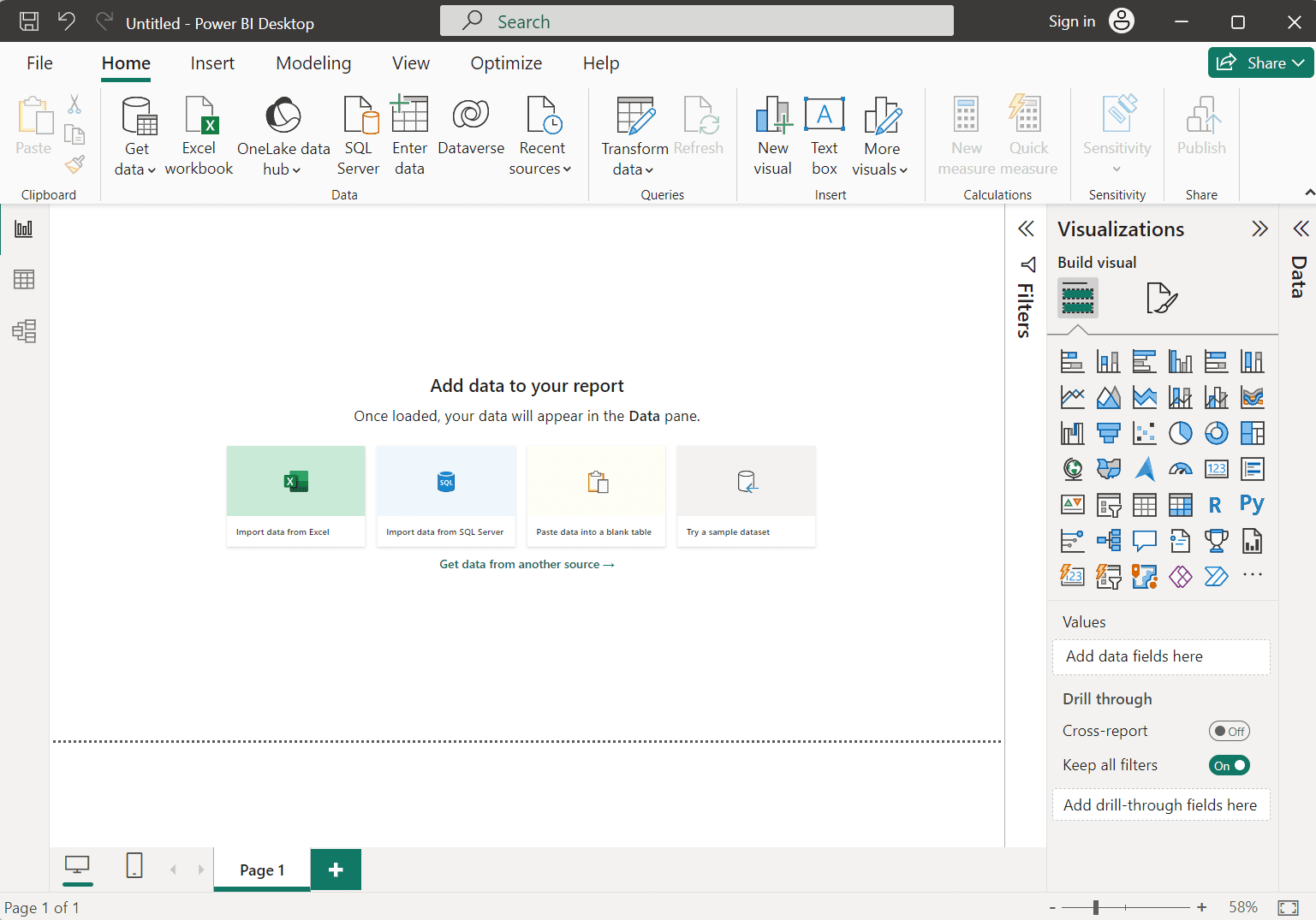
Task: Click Sign in
Action: [1072, 21]
